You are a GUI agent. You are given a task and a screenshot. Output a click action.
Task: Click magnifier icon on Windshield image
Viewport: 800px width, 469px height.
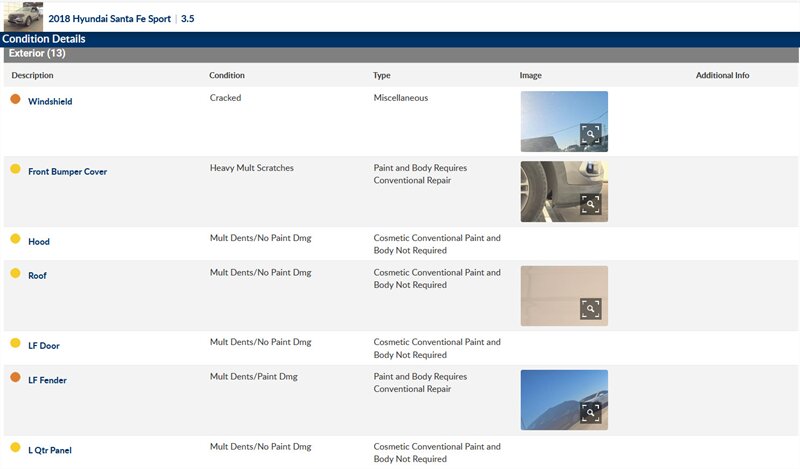point(591,135)
